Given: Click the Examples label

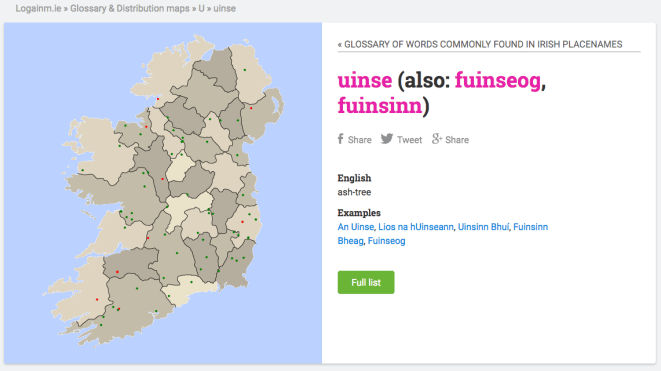Looking at the screenshot, I should (x=359, y=212).
